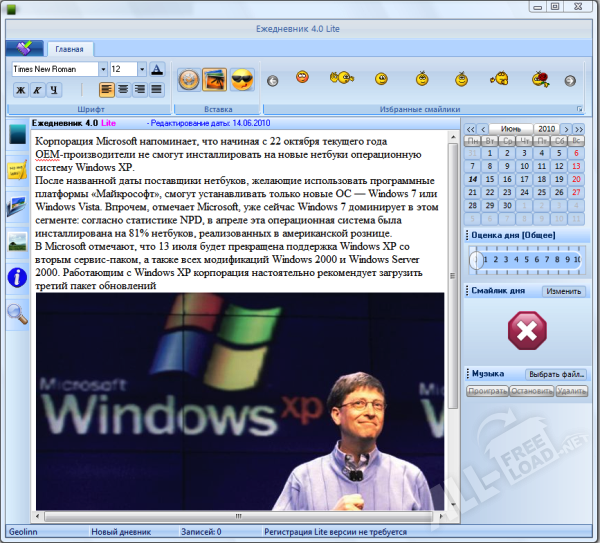The width and height of the screenshot is (600, 543).
Task: Open the application menu button with pen
Action: click(x=24, y=47)
